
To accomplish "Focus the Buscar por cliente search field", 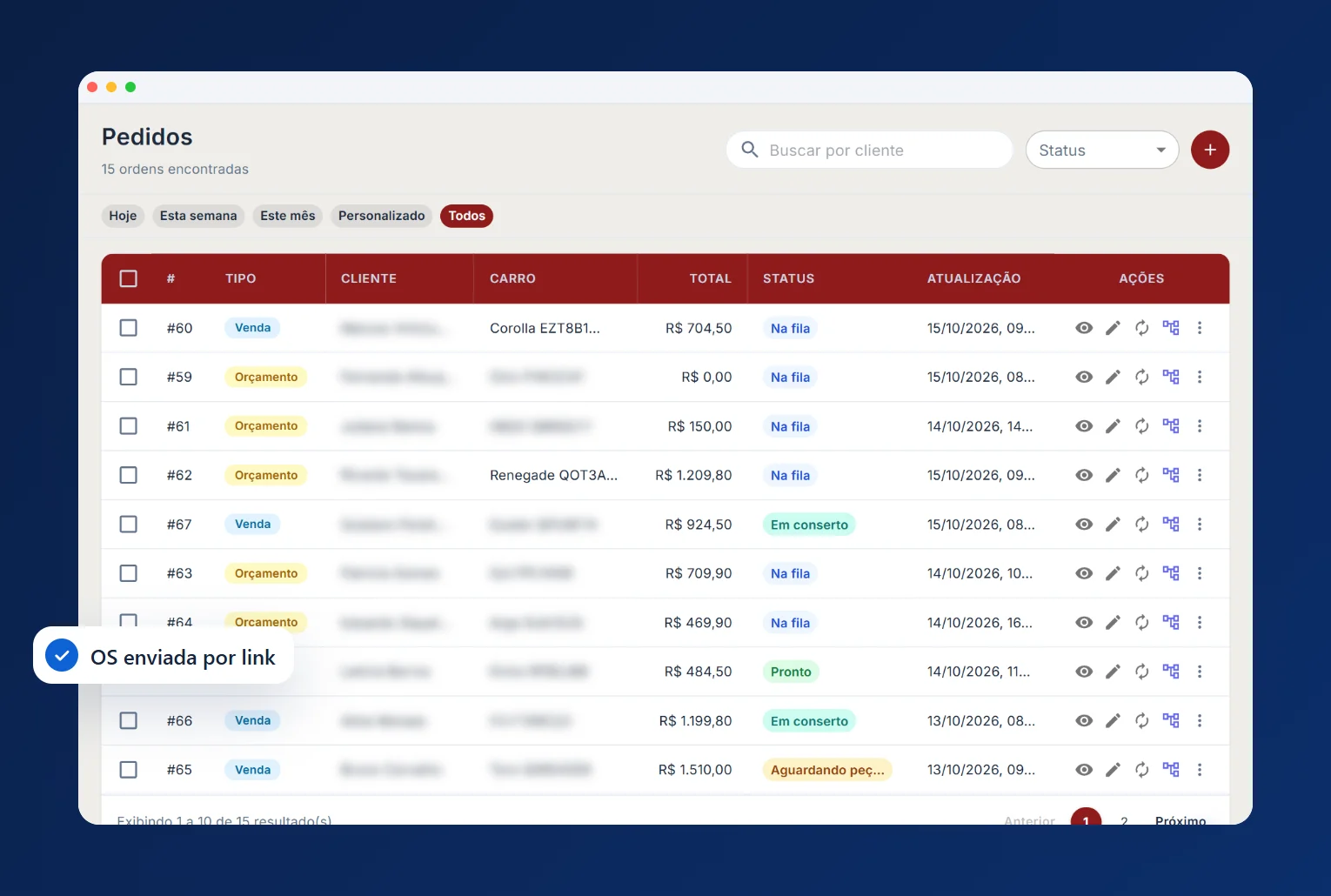I will click(x=870, y=150).
